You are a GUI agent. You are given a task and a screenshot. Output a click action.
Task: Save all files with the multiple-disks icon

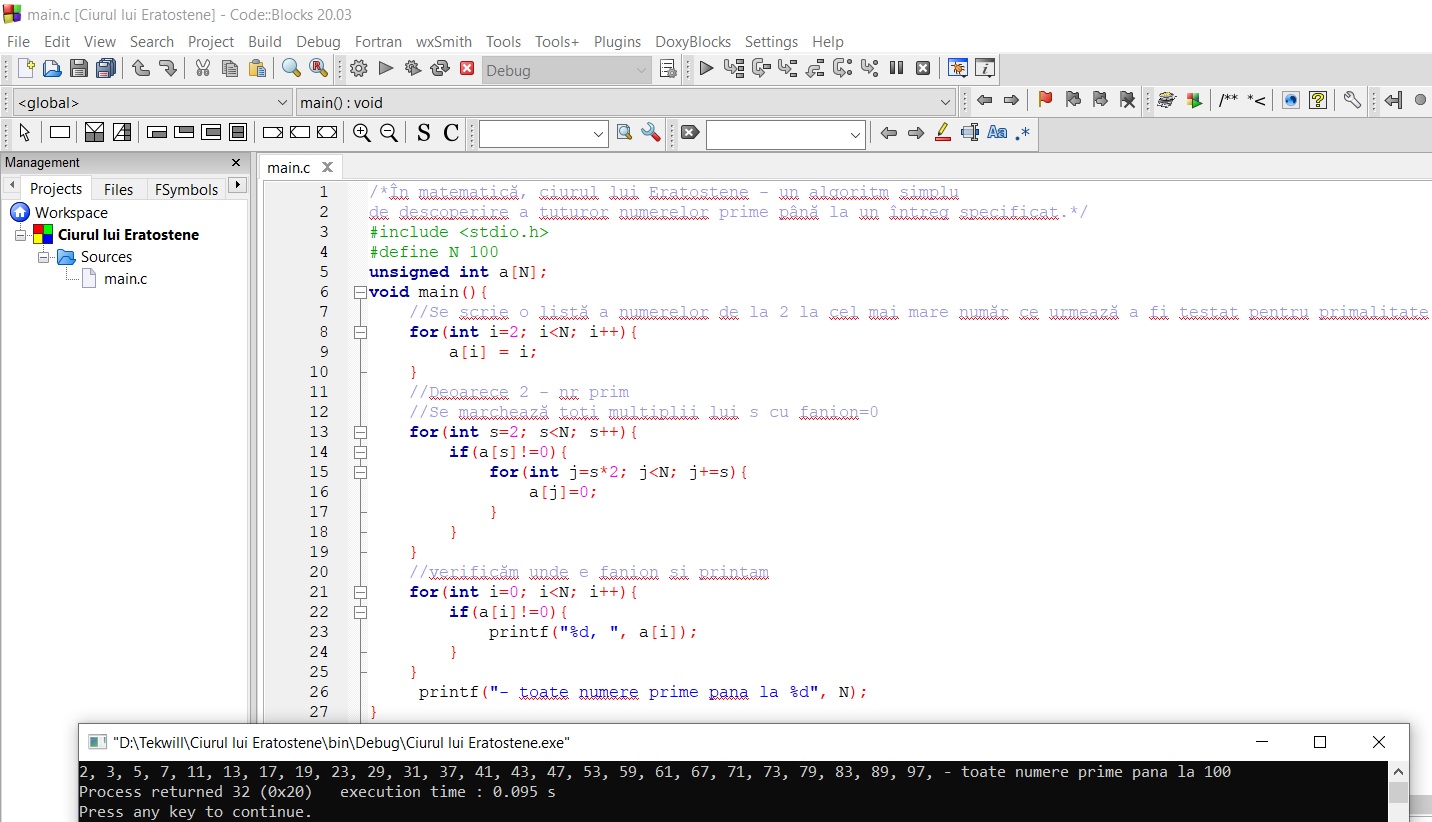point(106,68)
